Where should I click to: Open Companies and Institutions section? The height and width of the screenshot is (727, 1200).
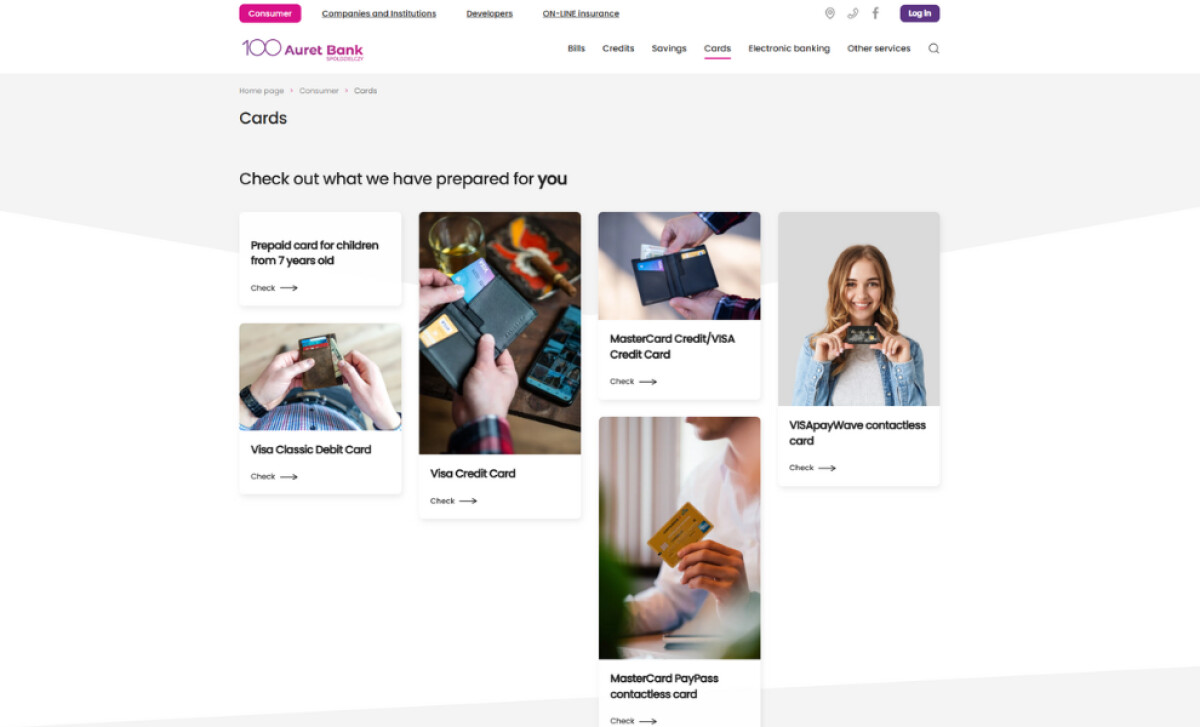click(x=379, y=14)
